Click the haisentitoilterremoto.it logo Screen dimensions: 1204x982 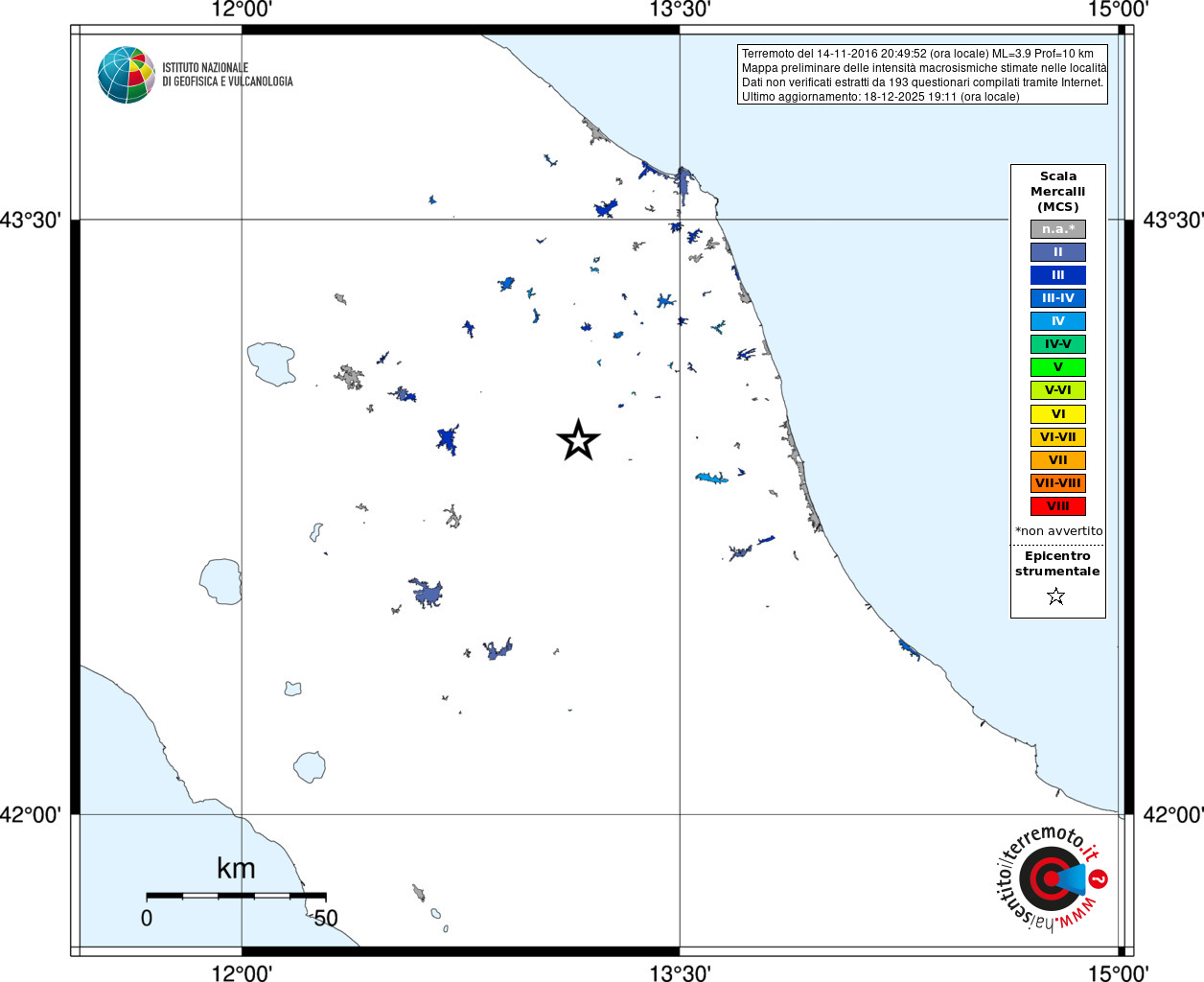click(1053, 878)
